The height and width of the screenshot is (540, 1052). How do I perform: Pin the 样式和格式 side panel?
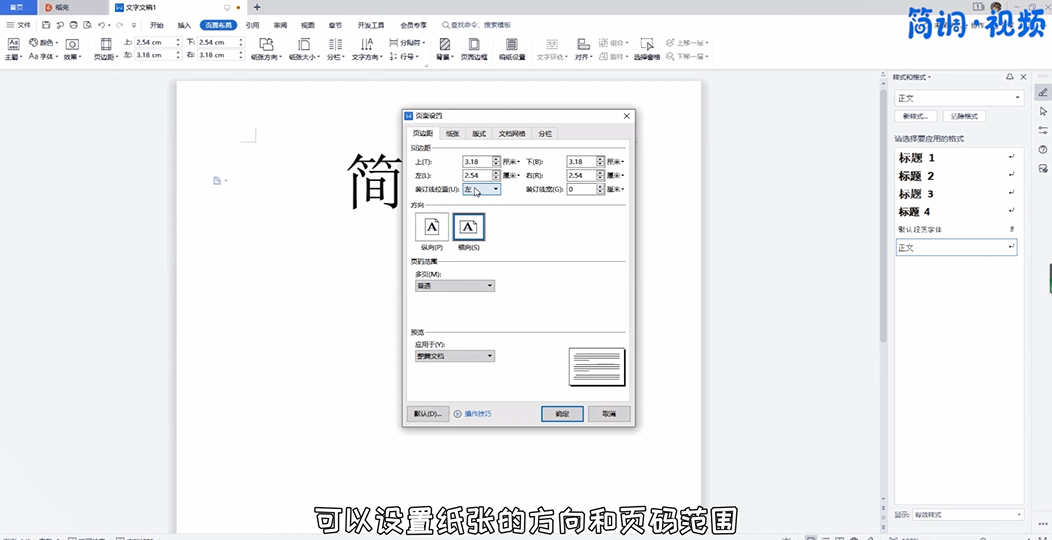(1009, 77)
